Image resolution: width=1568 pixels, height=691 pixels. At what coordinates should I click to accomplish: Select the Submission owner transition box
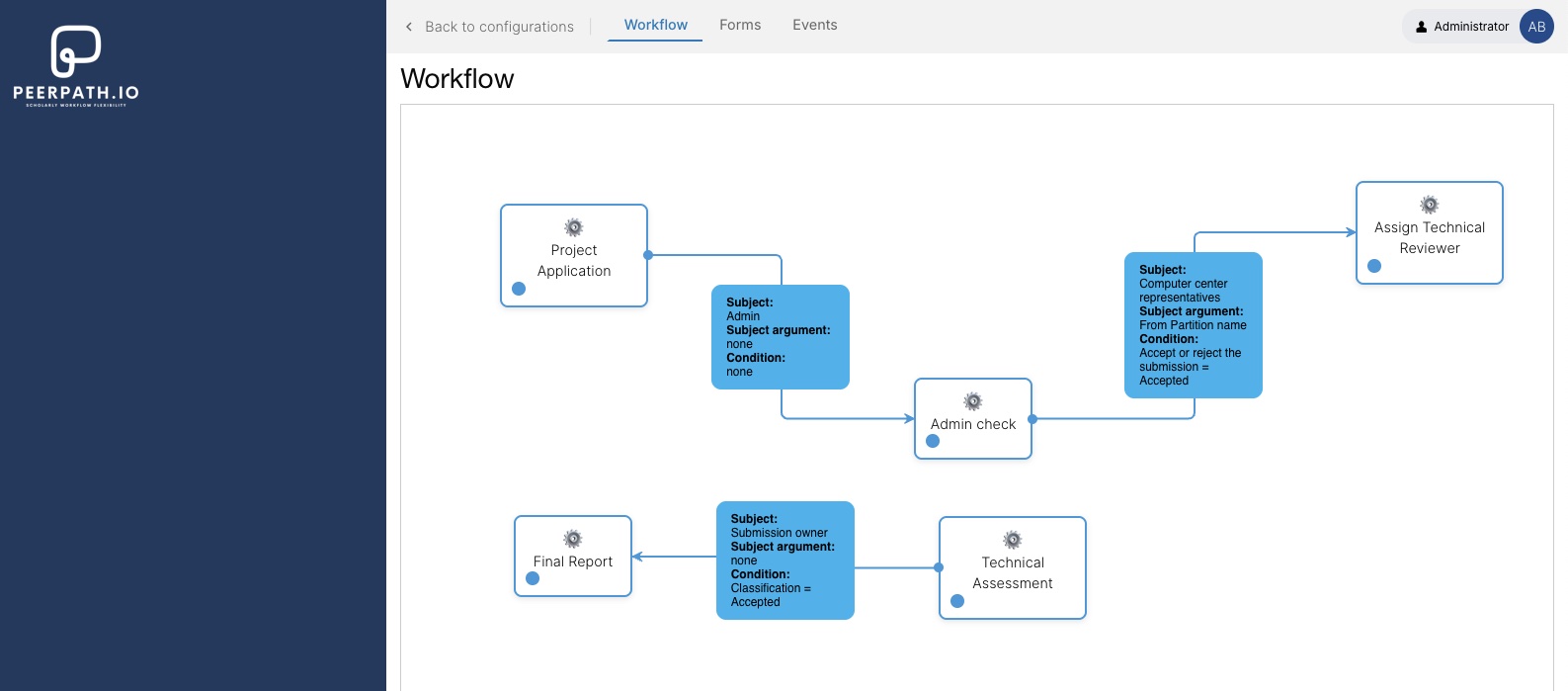point(784,561)
